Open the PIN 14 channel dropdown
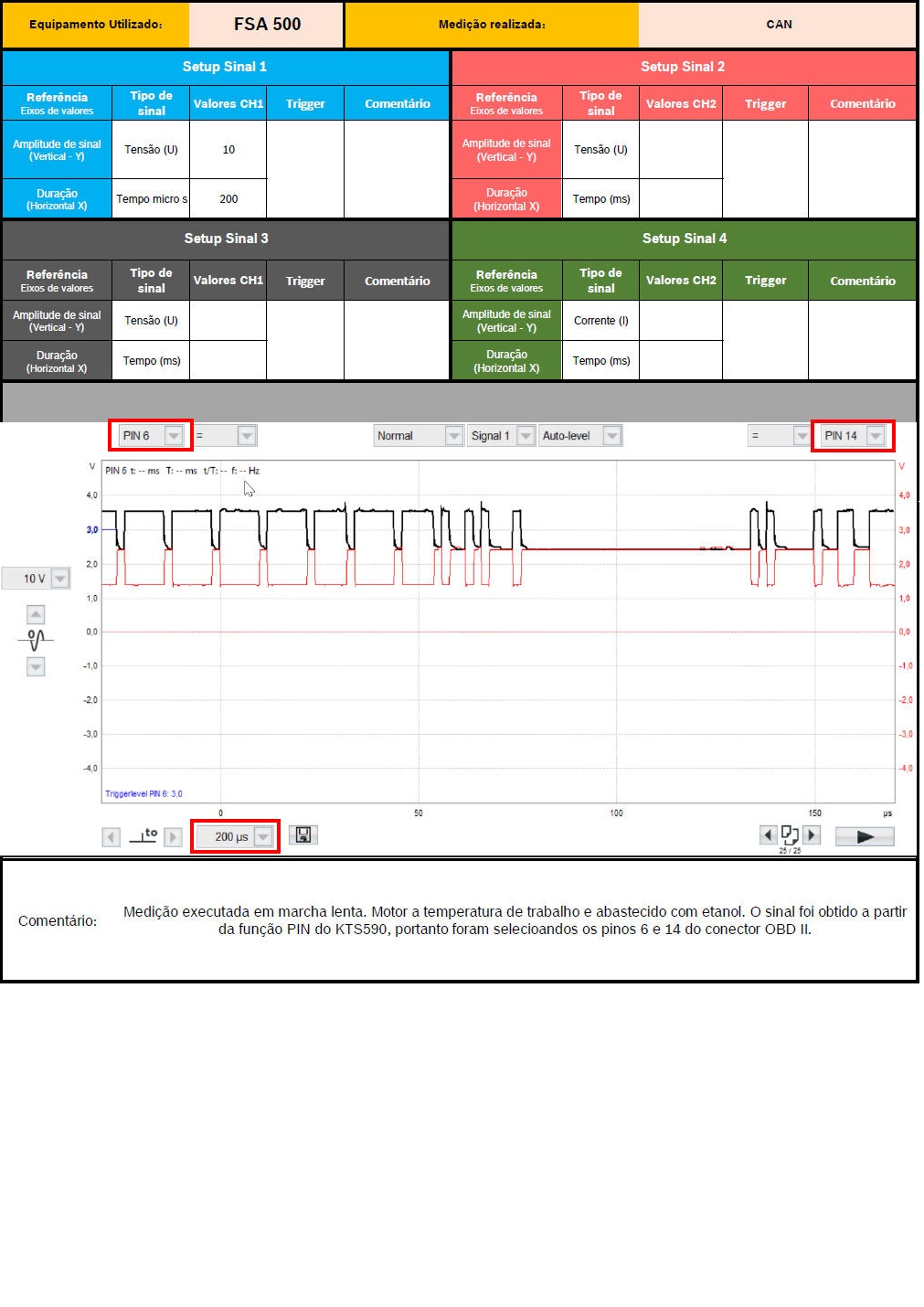This screenshot has width=924, height=1307. pos(875,436)
